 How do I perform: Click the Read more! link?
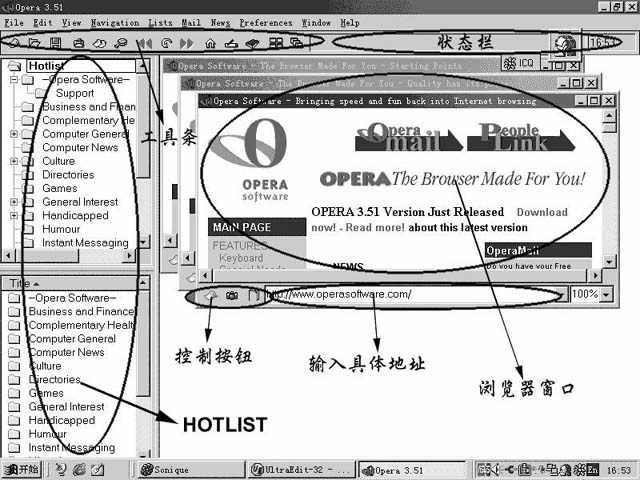pos(375,227)
